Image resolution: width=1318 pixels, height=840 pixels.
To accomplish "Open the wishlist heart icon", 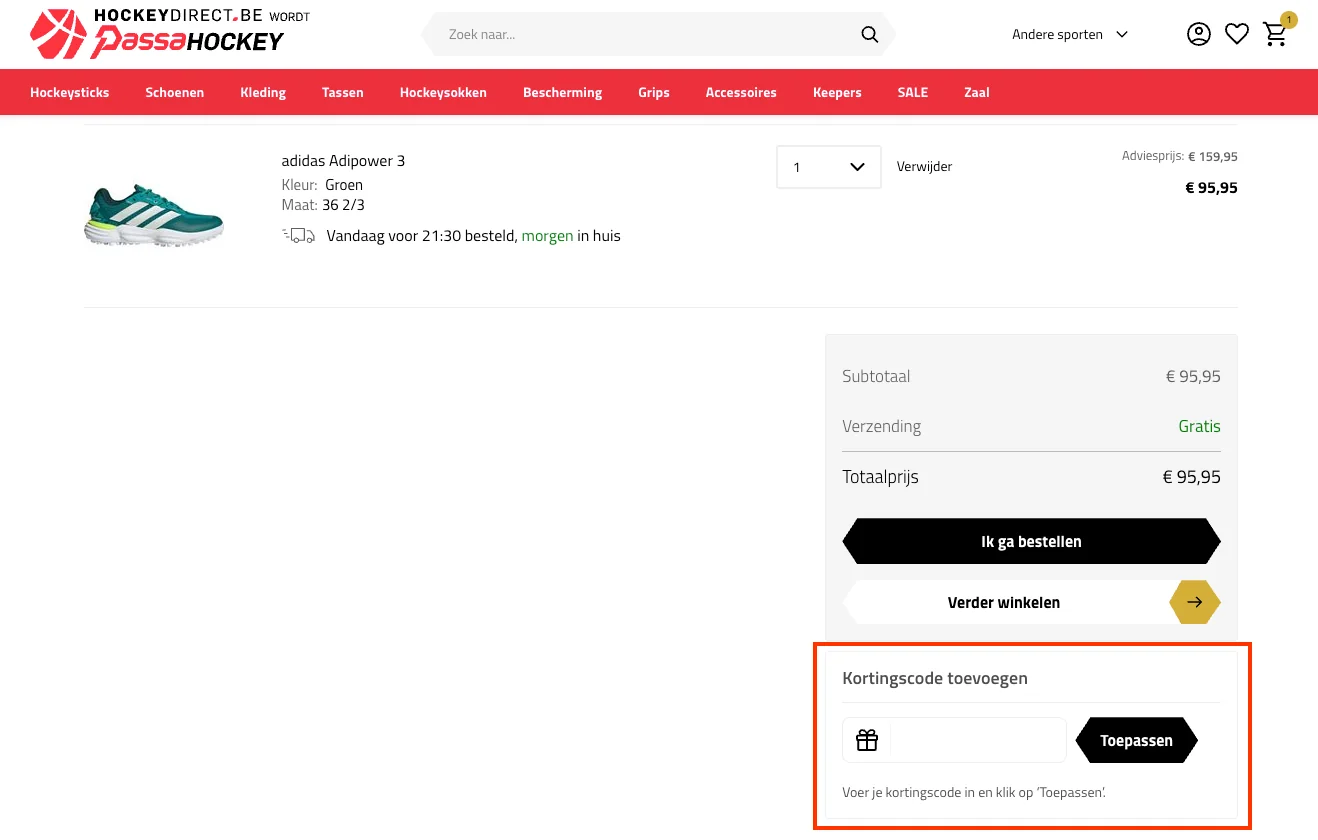I will (x=1237, y=34).
